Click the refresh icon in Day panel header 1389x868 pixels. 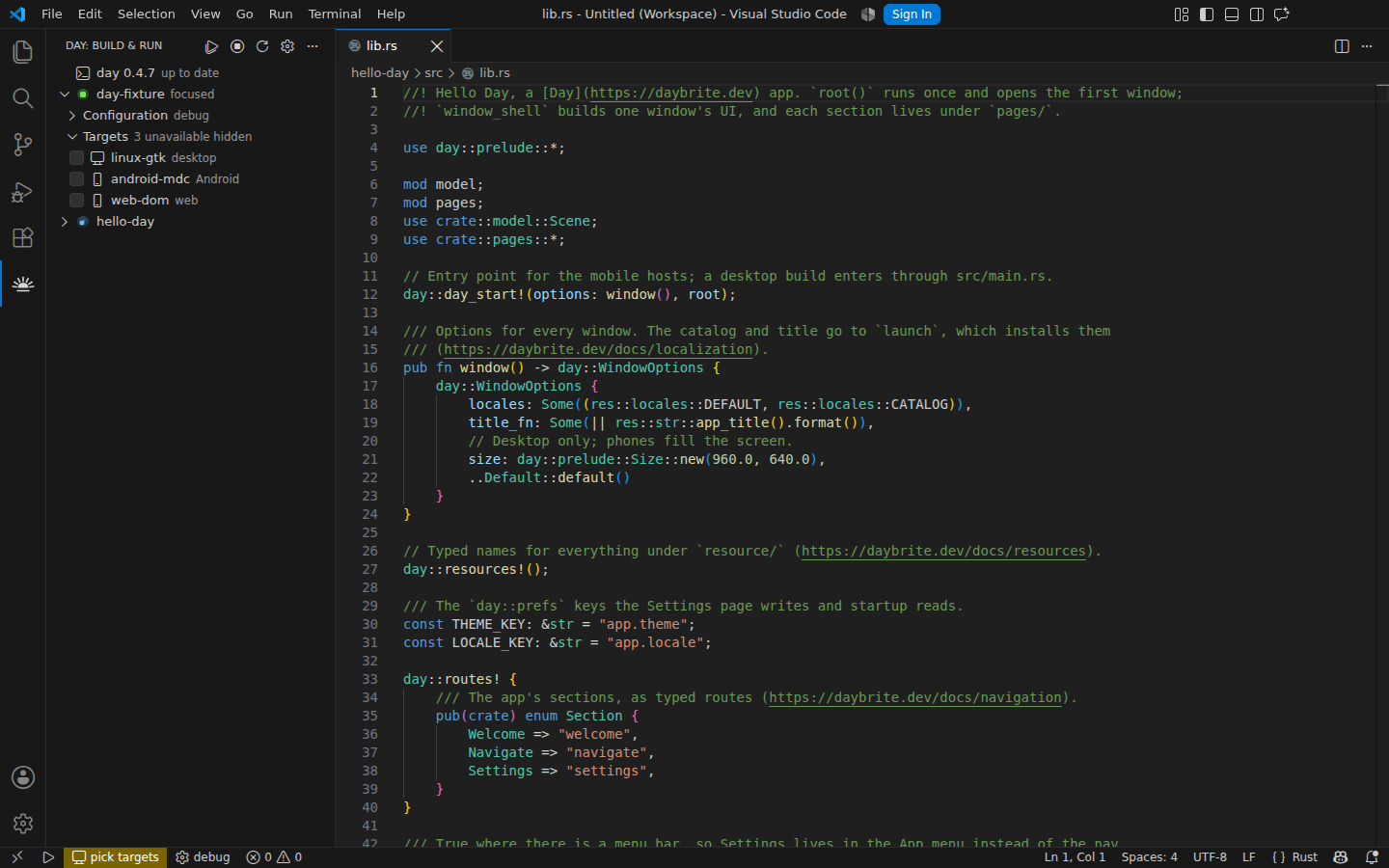click(262, 46)
